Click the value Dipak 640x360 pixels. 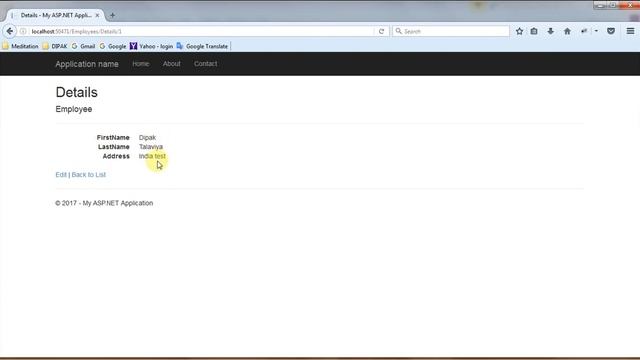(x=147, y=138)
